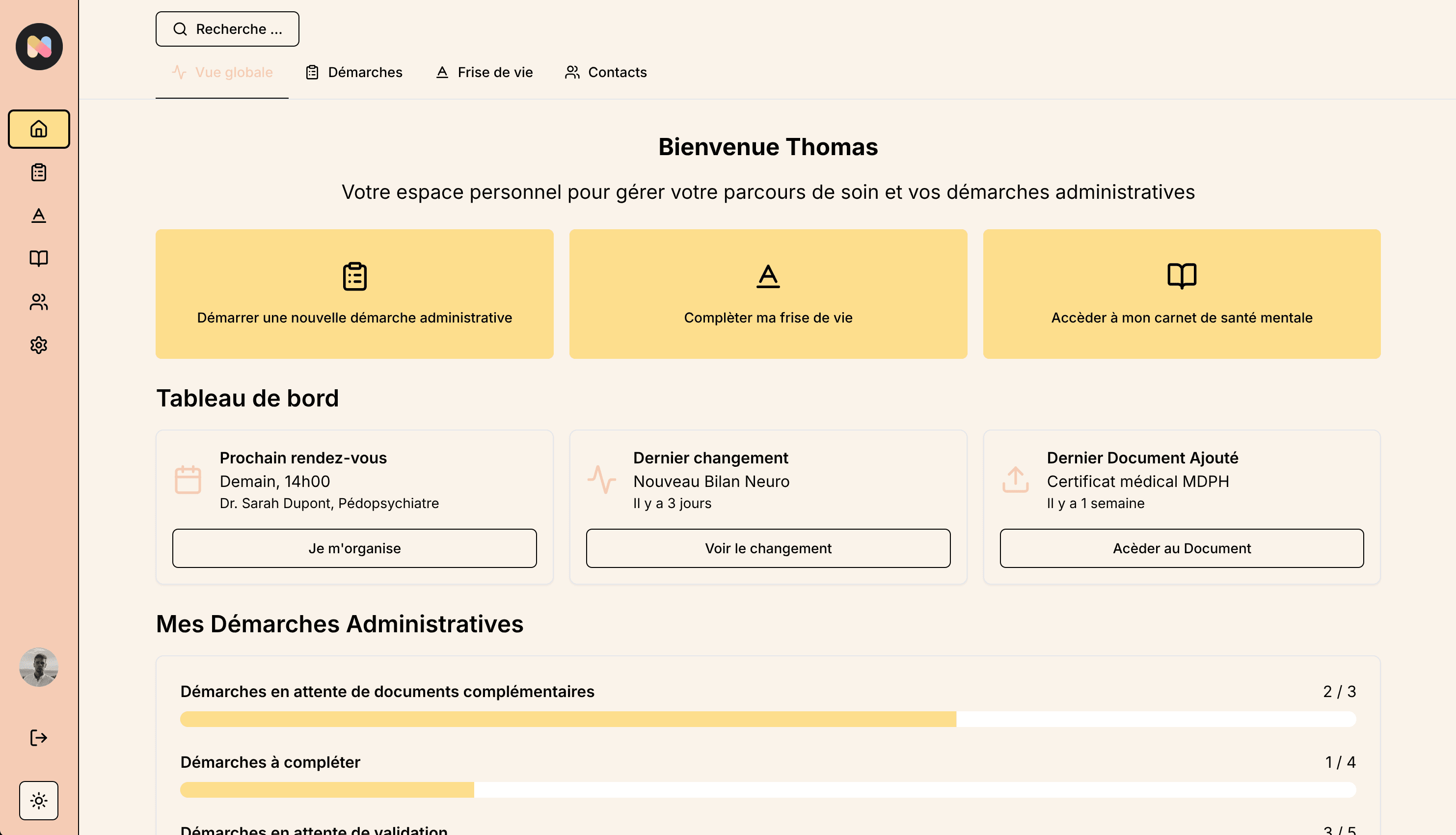This screenshot has width=1456, height=835.
Task: Click the 'Démarches à compléter' label
Action: click(x=270, y=762)
